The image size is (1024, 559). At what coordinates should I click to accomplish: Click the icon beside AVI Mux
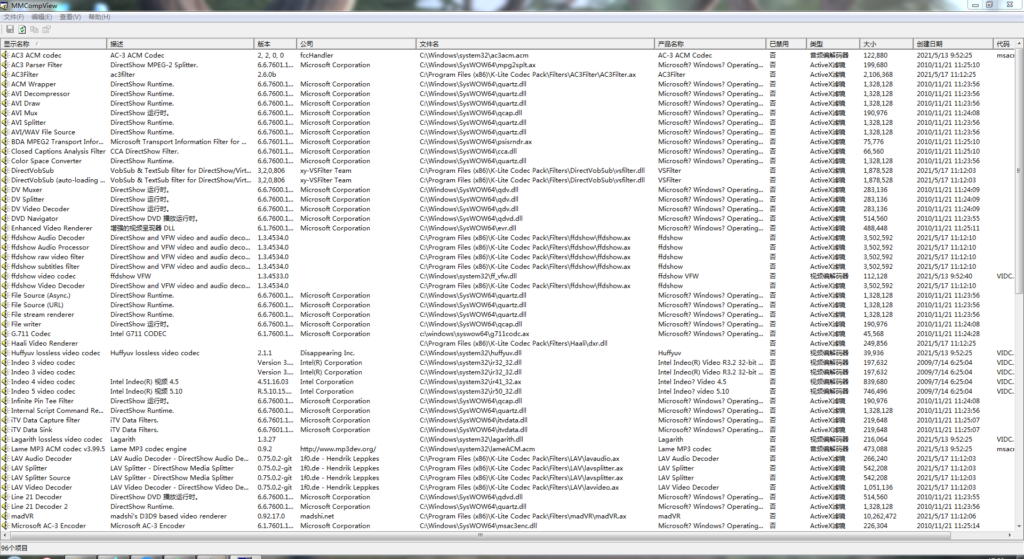(5, 113)
